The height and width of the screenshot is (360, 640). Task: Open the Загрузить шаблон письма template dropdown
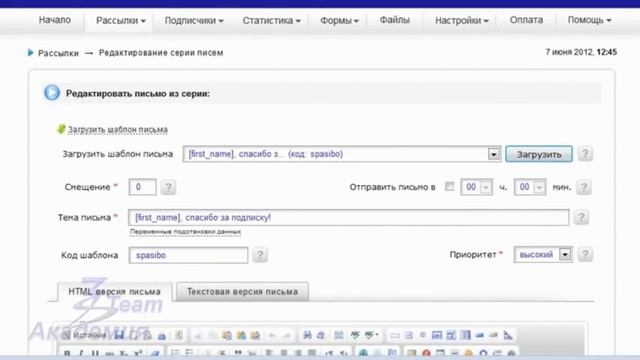(x=493, y=154)
